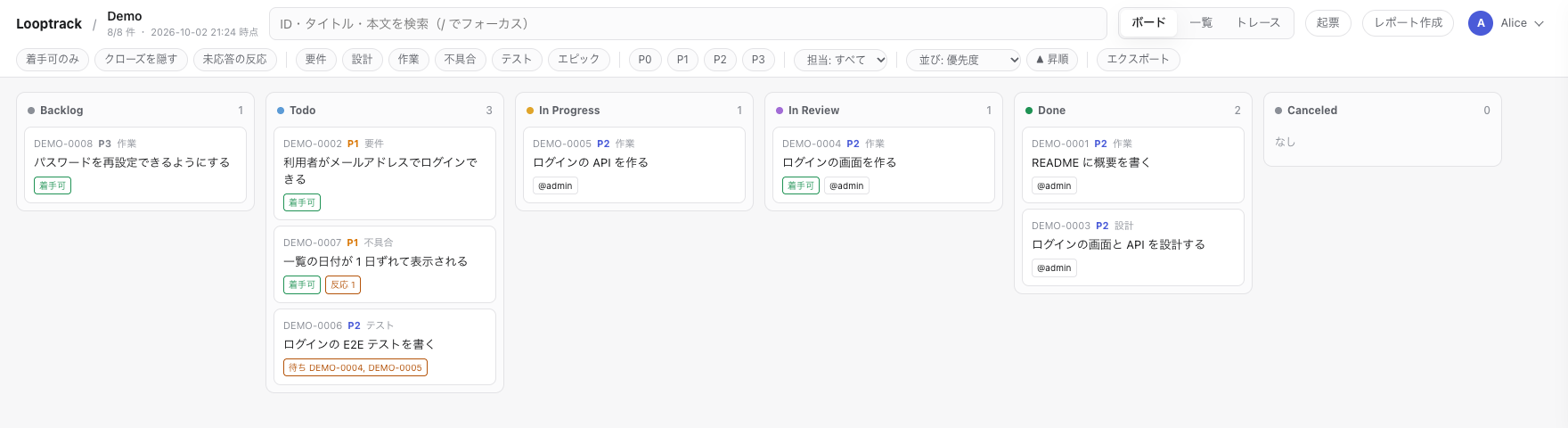1568x428 pixels.
Task: Click the @admin tag on DEMO-0005
Action: coord(555,185)
